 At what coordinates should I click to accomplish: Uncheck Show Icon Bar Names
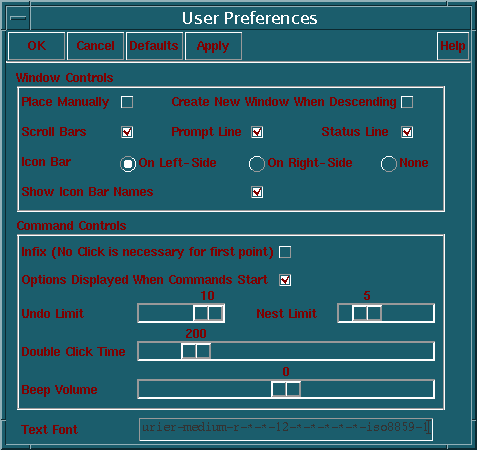[x=257, y=192]
